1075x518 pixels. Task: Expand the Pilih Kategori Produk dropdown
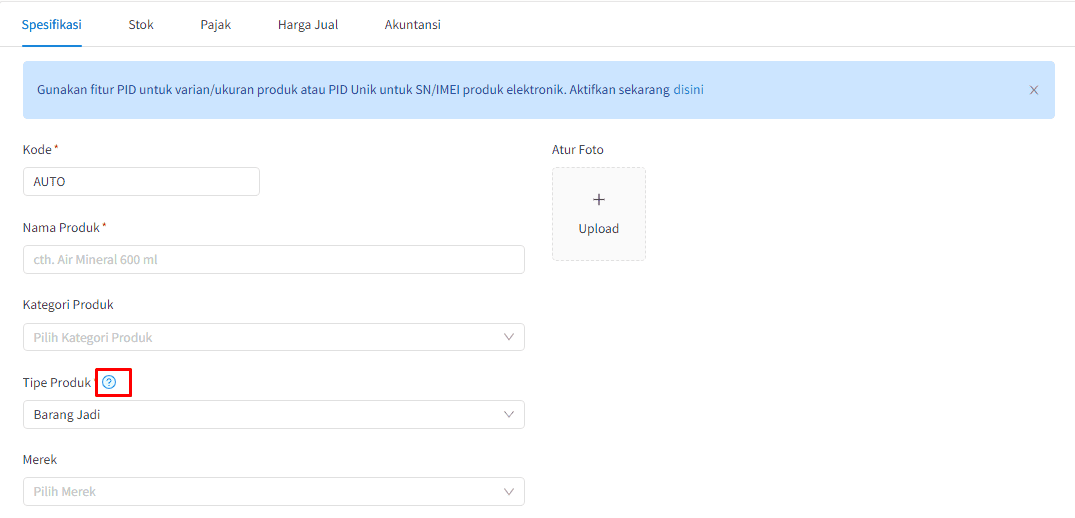click(274, 337)
